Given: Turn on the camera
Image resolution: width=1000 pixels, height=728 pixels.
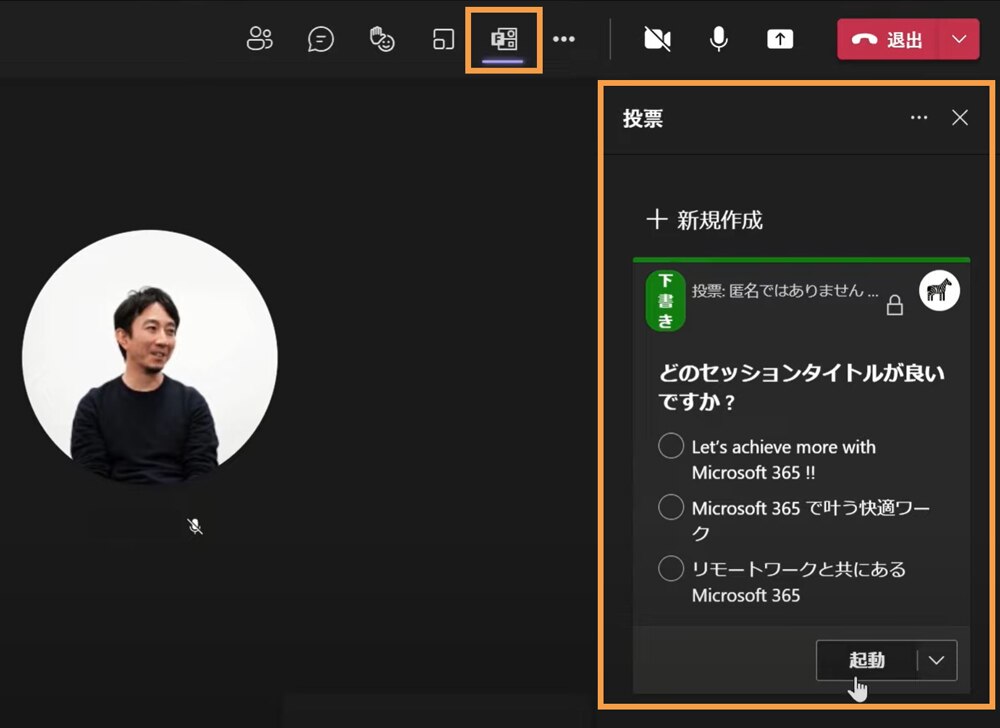Looking at the screenshot, I should (x=658, y=39).
